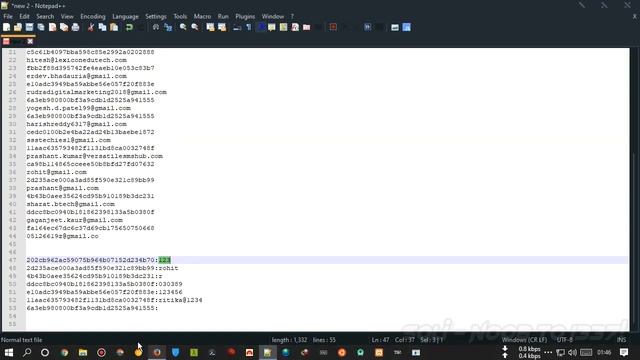Screen dimensions: 640x360
Task: Click line with hitesh@lexiconedutech.com
Action: [x=76, y=60]
